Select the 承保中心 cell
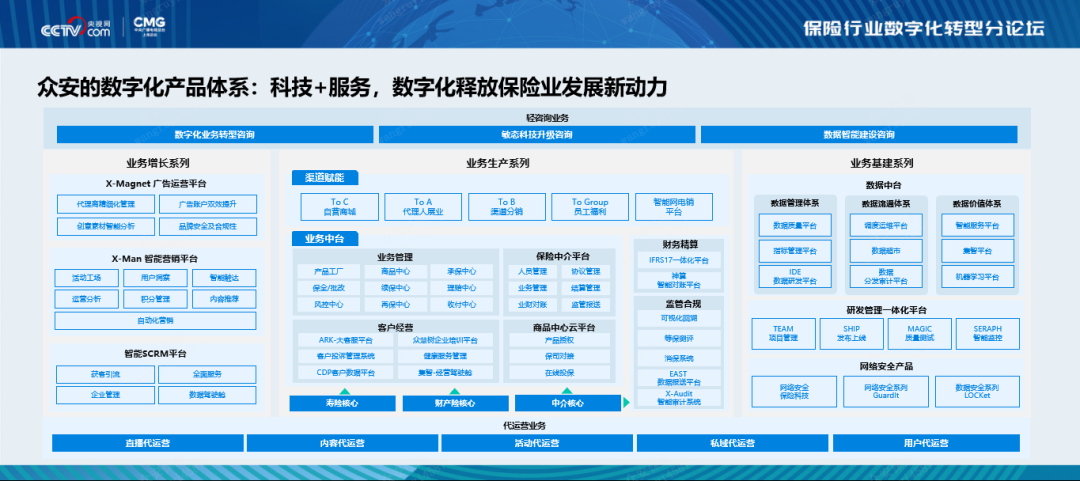The width and height of the screenshot is (1080, 481). 461,272
